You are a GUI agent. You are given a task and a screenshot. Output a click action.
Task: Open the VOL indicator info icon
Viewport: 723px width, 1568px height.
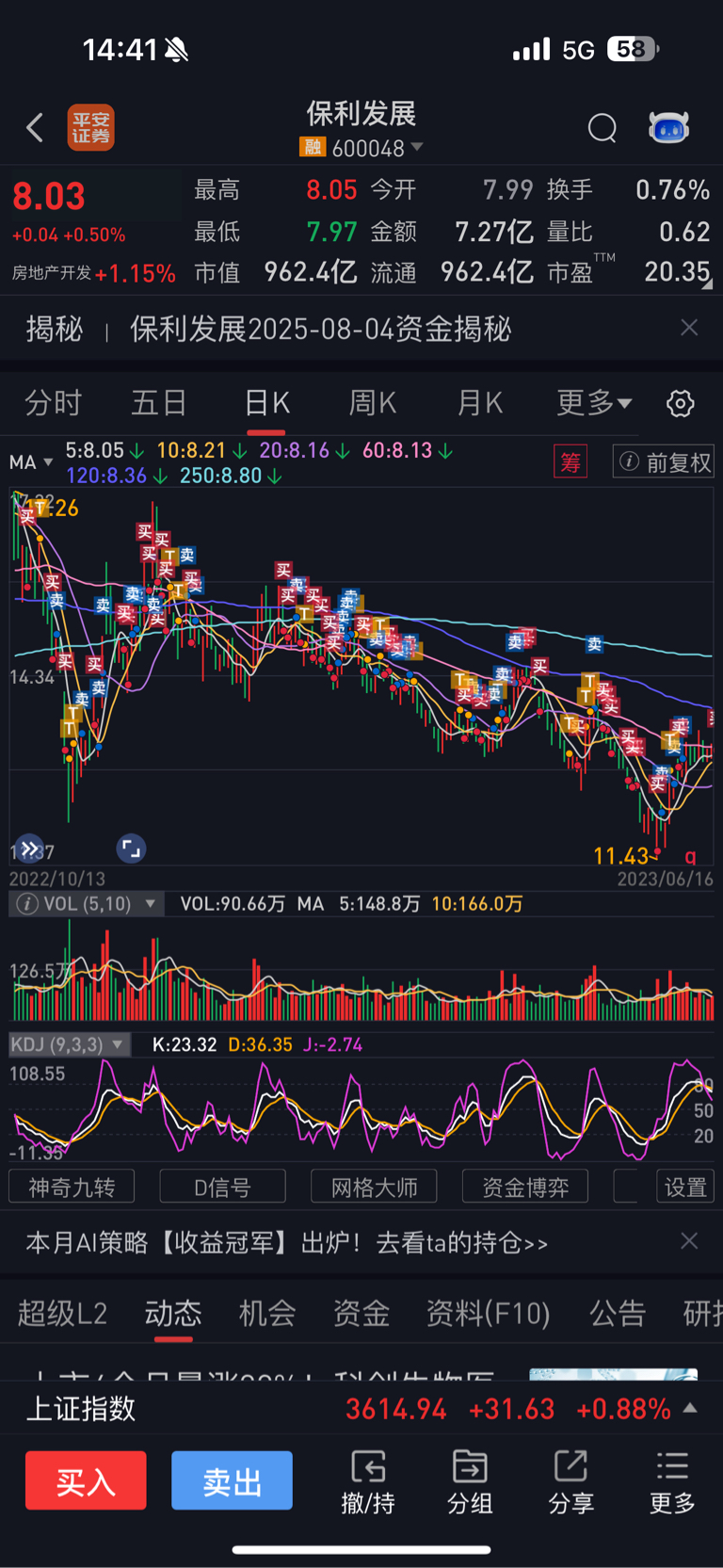pos(27,904)
